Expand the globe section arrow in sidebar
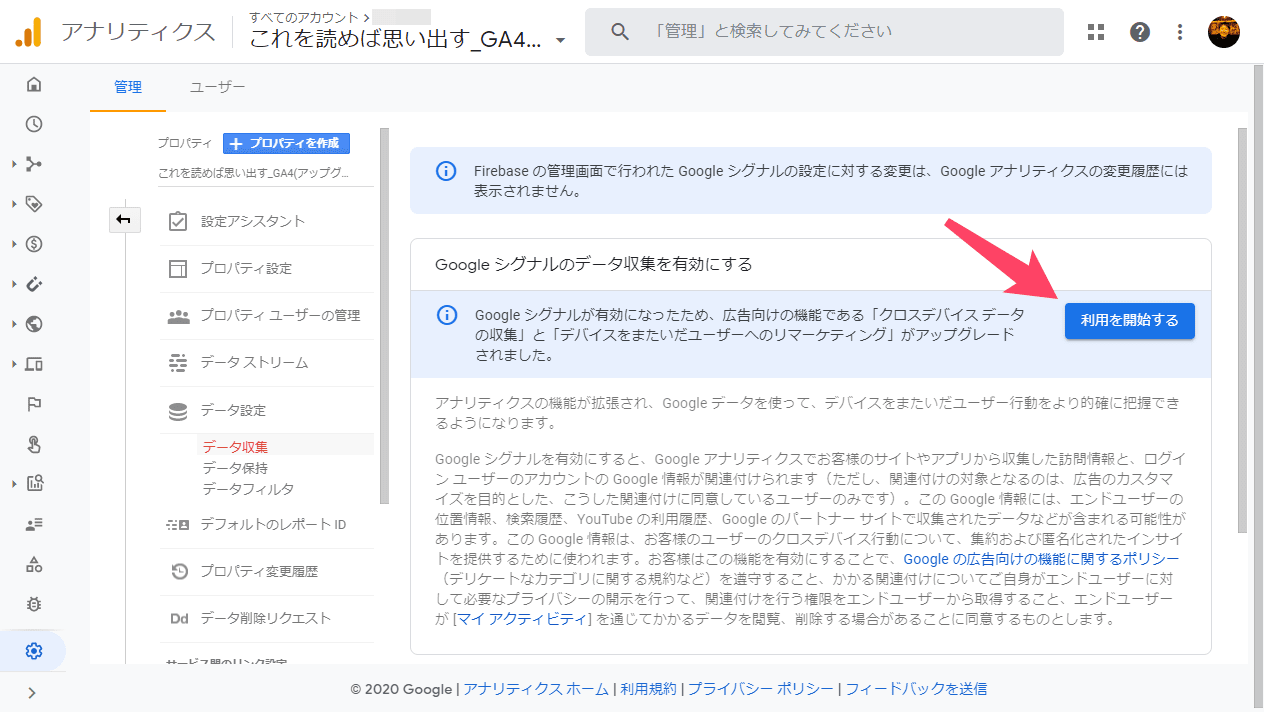The height and width of the screenshot is (712, 1264). pos(14,324)
